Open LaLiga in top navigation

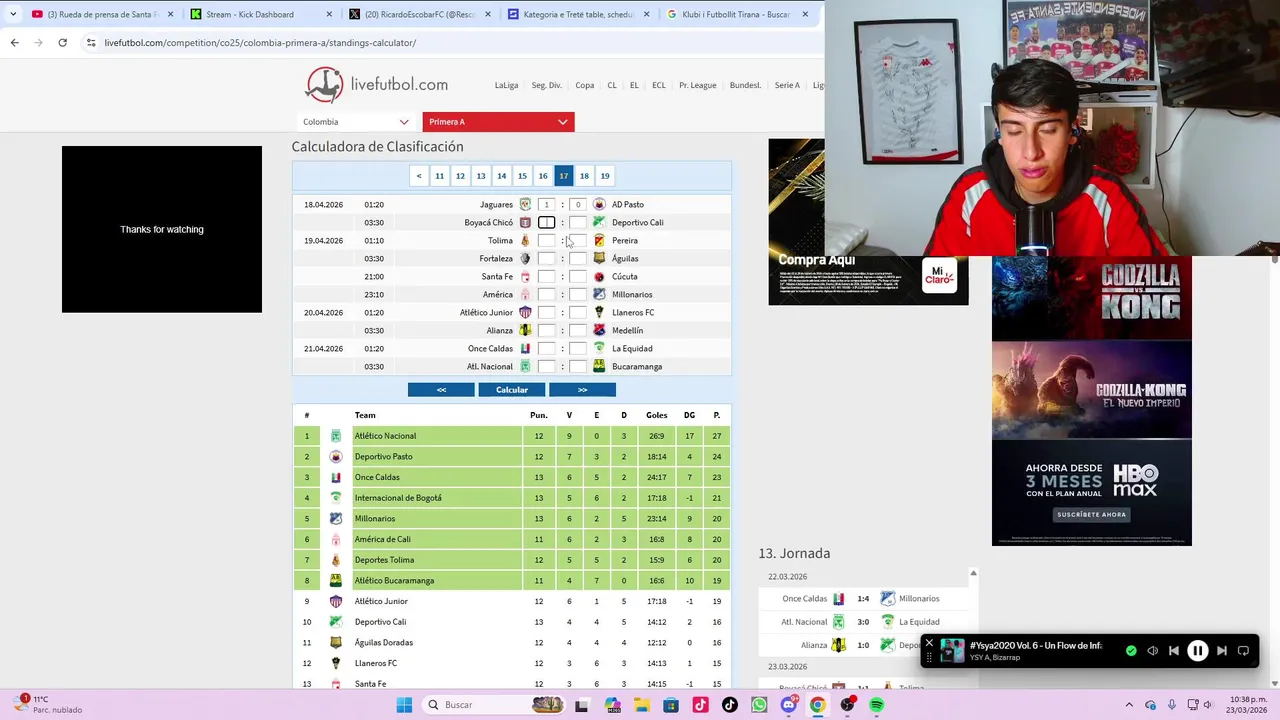pos(506,85)
